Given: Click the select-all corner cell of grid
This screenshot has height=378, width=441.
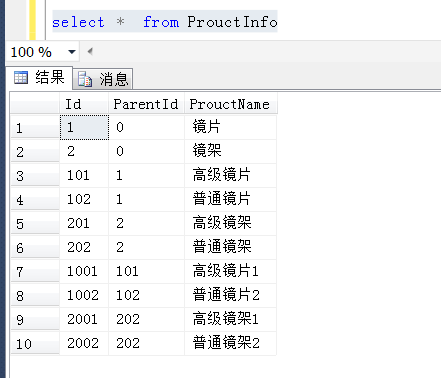Looking at the screenshot, I should 35,104.
